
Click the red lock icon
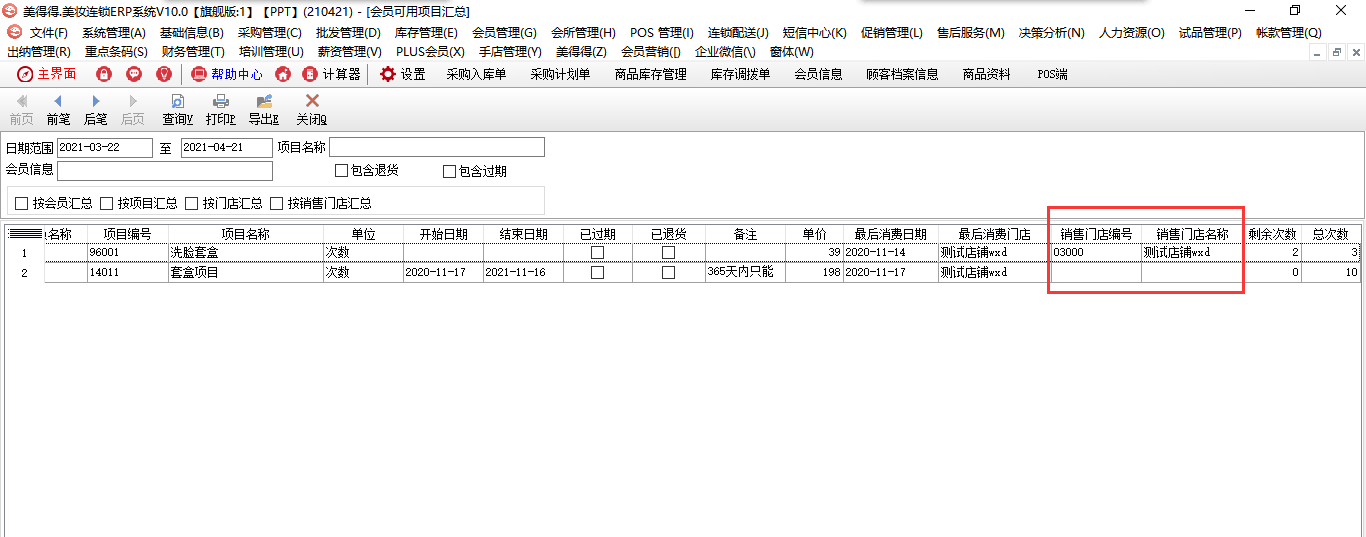tap(104, 74)
